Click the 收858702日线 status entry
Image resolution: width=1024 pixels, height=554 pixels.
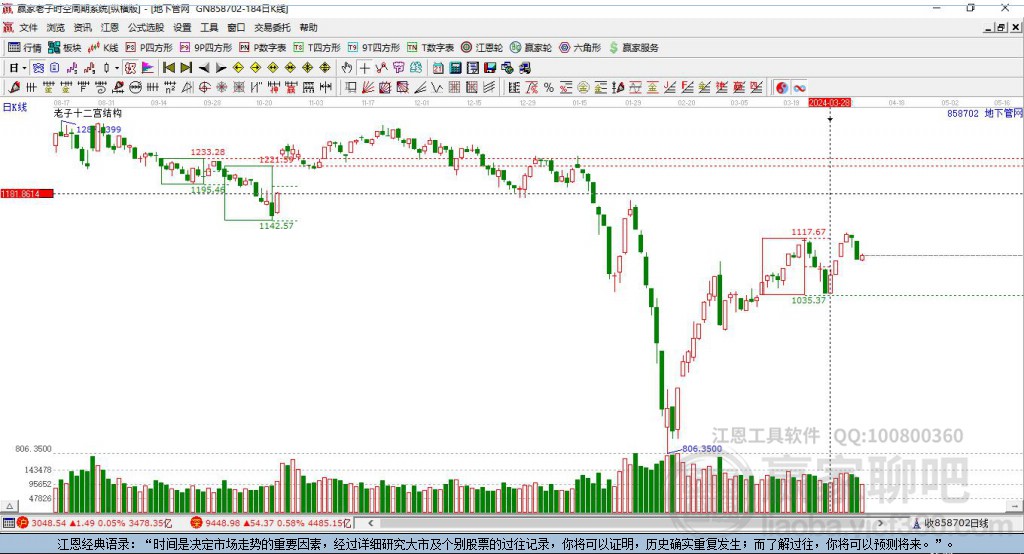pyautogui.click(x=956, y=523)
